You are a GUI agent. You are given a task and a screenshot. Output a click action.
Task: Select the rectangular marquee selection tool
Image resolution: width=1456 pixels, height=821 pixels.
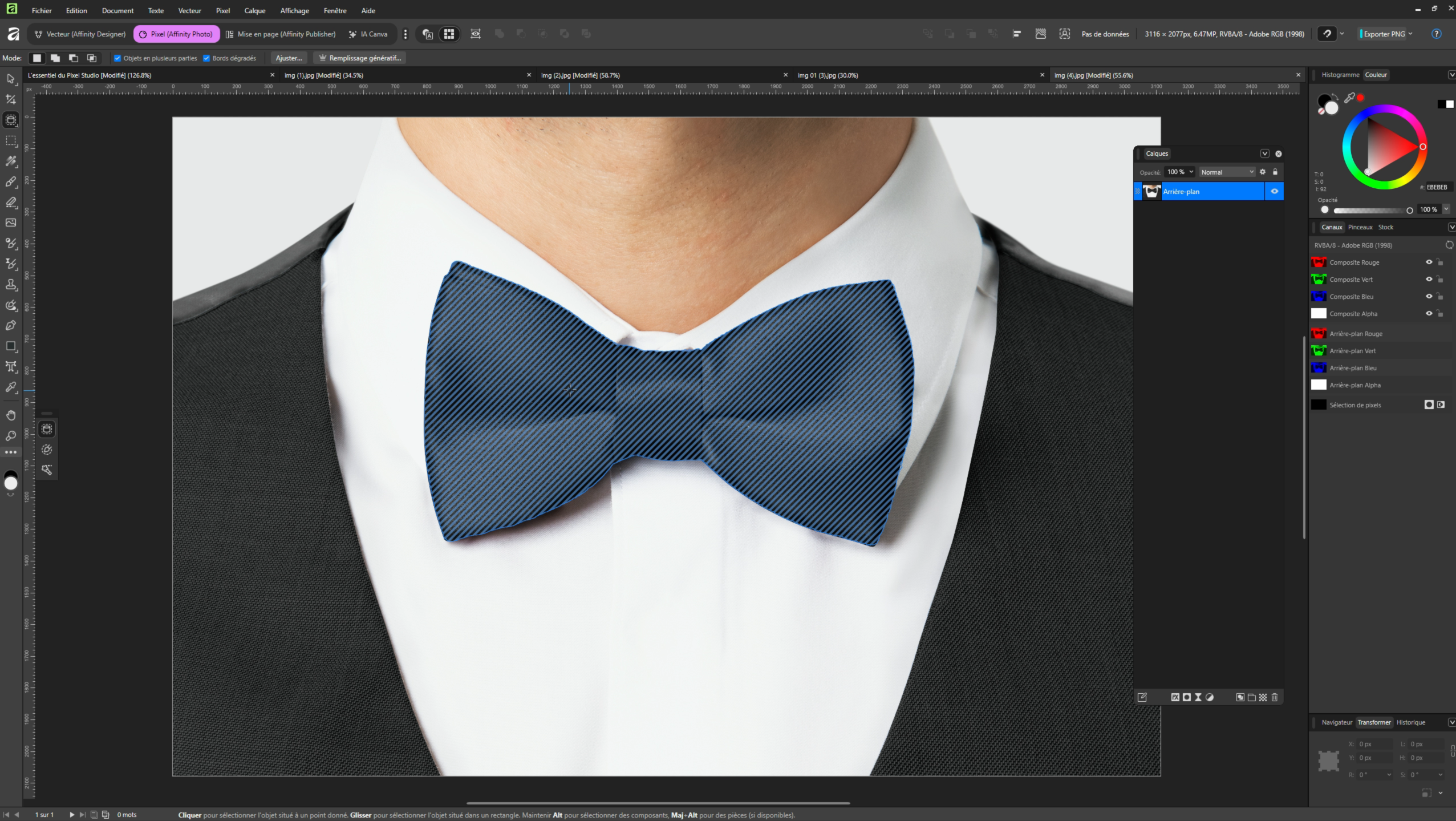(x=11, y=140)
